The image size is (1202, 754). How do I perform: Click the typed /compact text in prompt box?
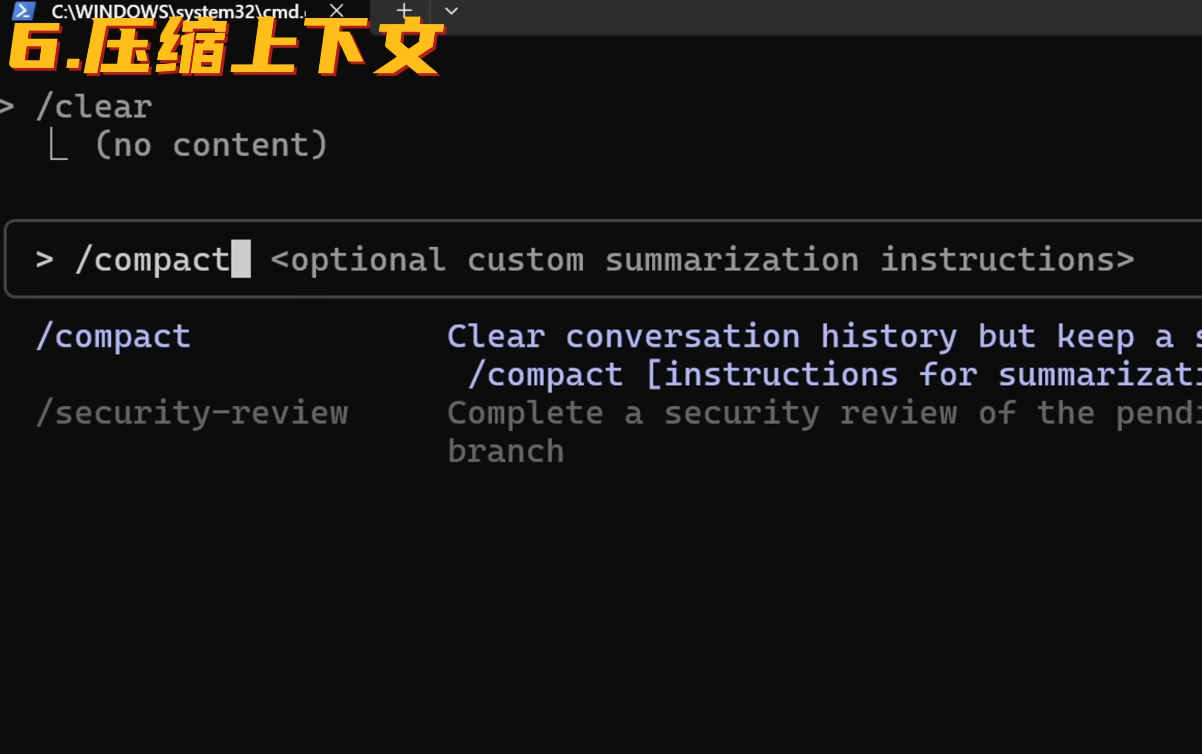point(152,260)
